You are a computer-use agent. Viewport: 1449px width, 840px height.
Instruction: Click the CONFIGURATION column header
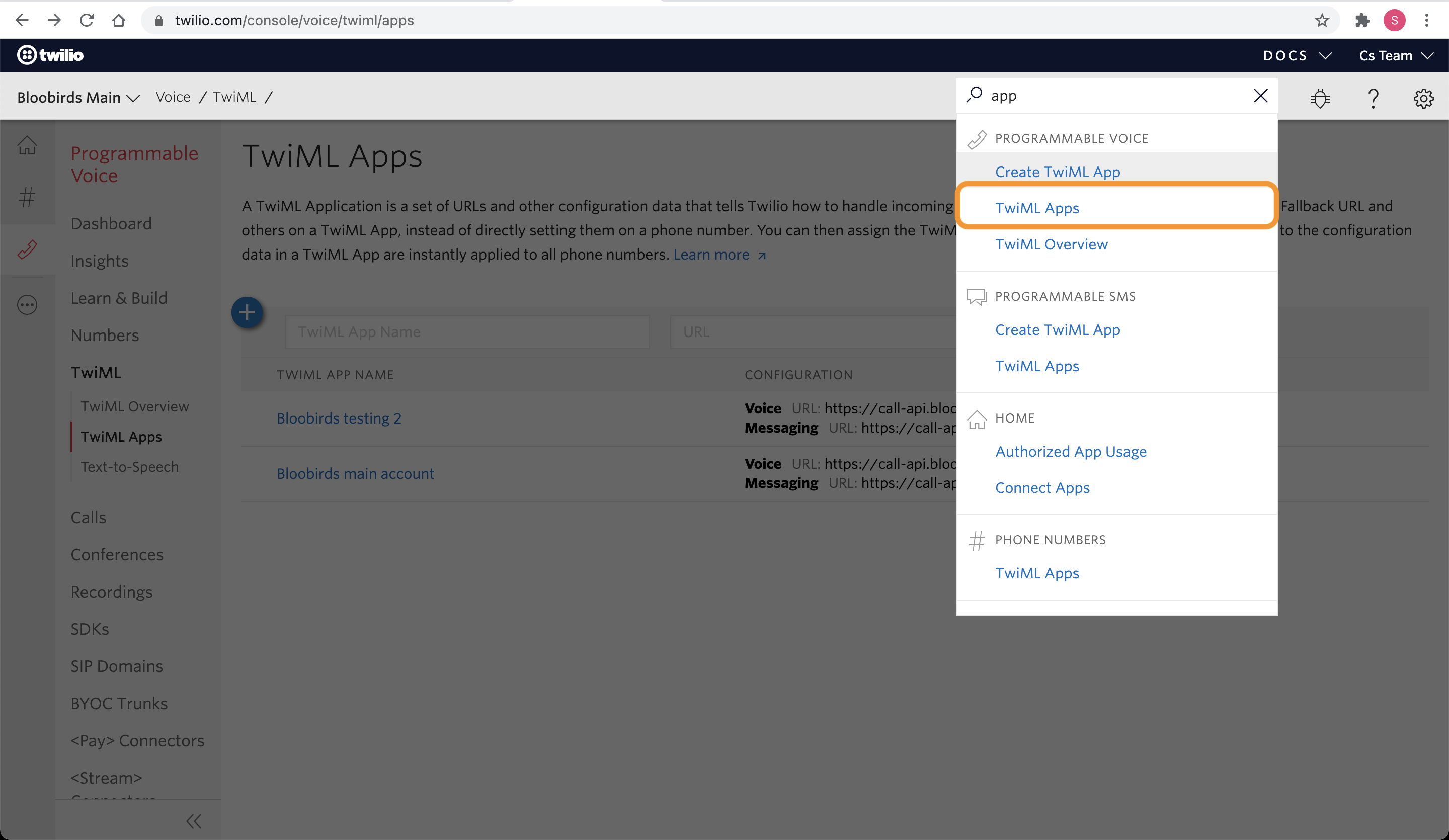pyautogui.click(x=798, y=375)
